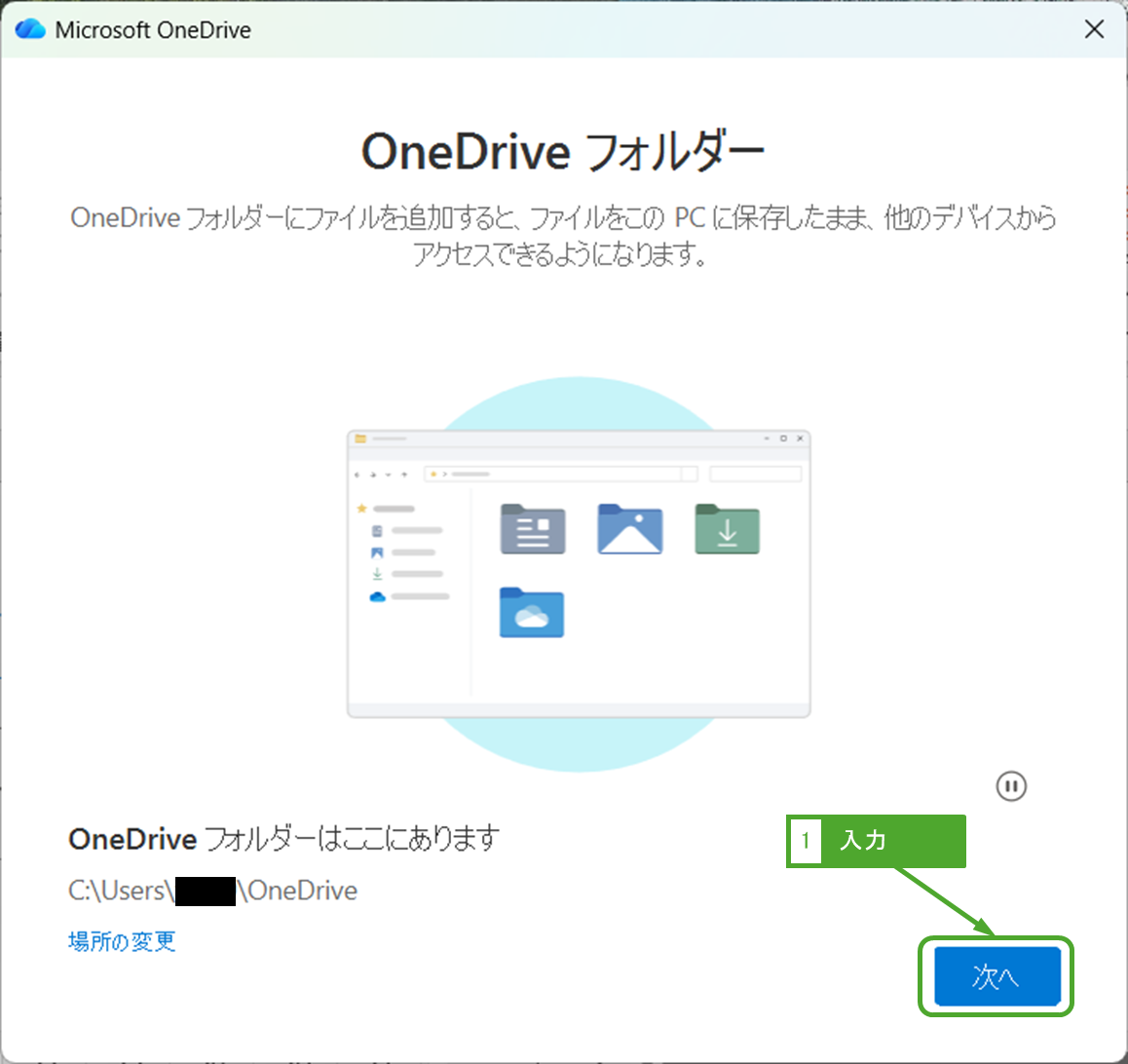1128x1064 pixels.
Task: Select the blue pictures folder icon
Action: [629, 529]
